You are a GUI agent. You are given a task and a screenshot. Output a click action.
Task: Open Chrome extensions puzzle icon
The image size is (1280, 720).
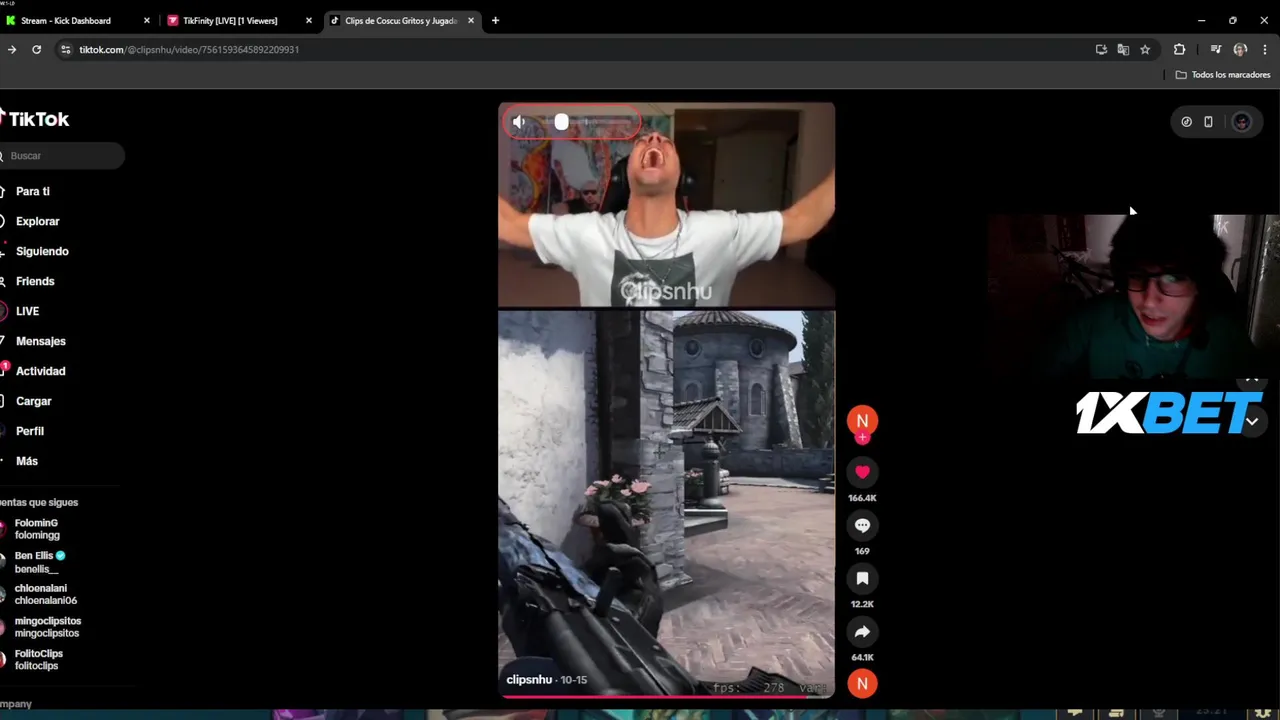[x=1179, y=49]
